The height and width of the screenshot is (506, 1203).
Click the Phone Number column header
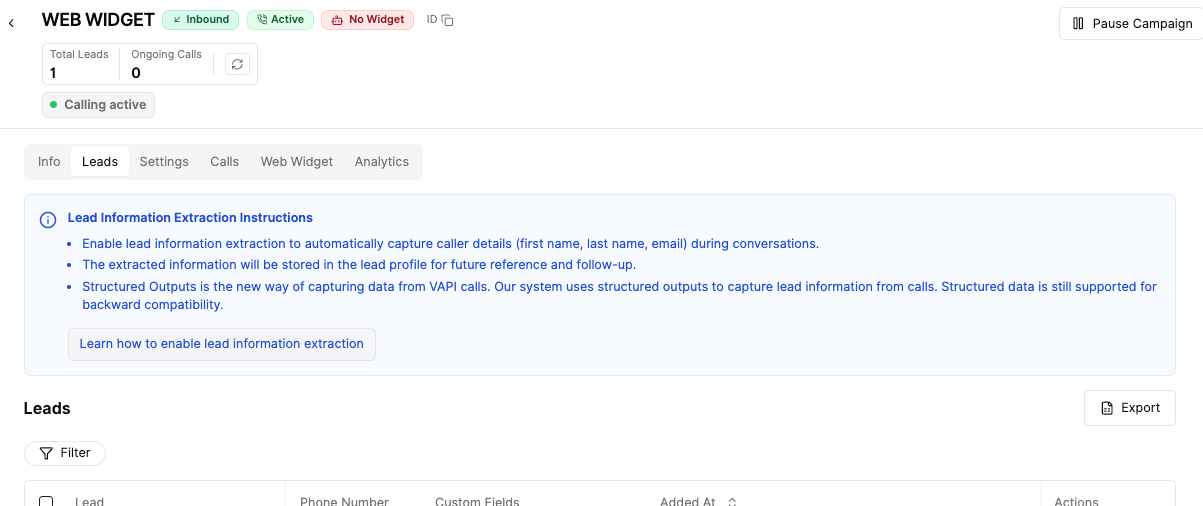point(344,501)
